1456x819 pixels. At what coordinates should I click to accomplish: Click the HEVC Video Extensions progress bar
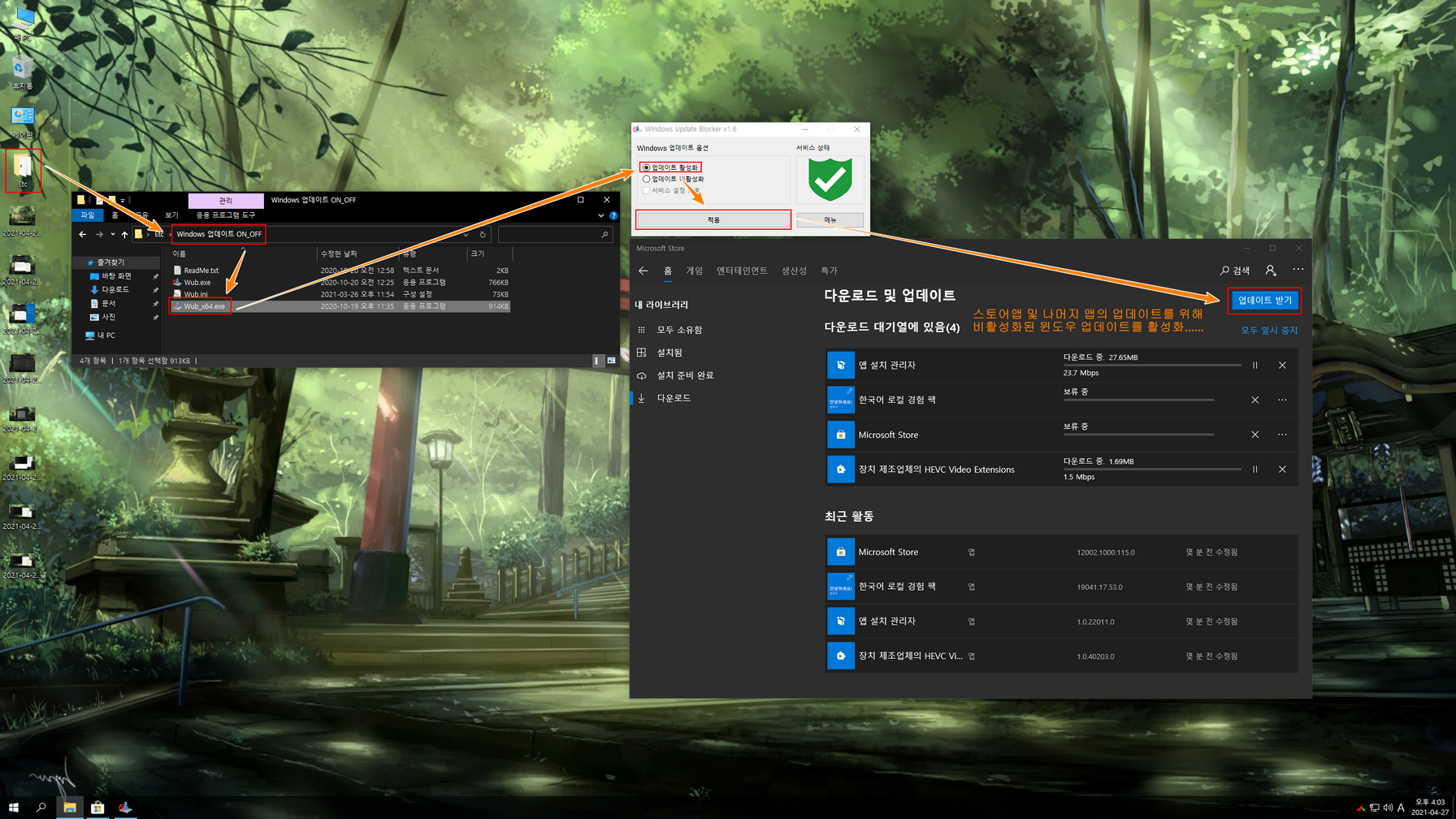click(x=1152, y=470)
